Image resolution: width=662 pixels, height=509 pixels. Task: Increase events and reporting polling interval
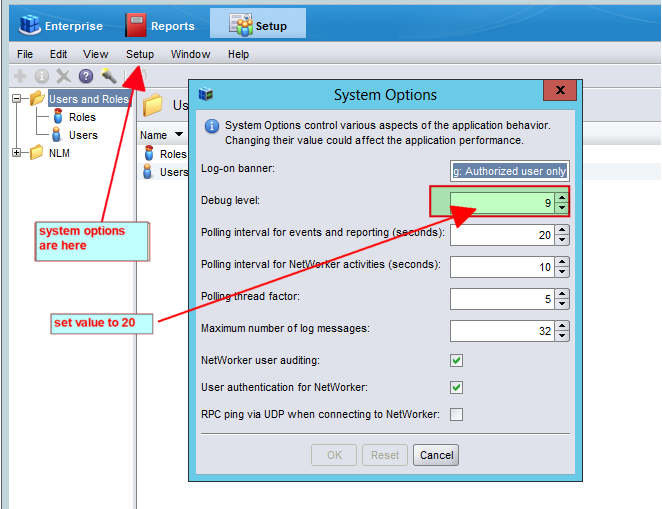coord(562,230)
